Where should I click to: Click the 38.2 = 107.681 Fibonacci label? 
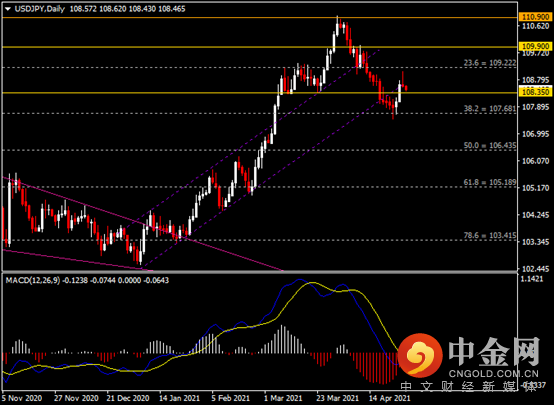click(x=490, y=108)
